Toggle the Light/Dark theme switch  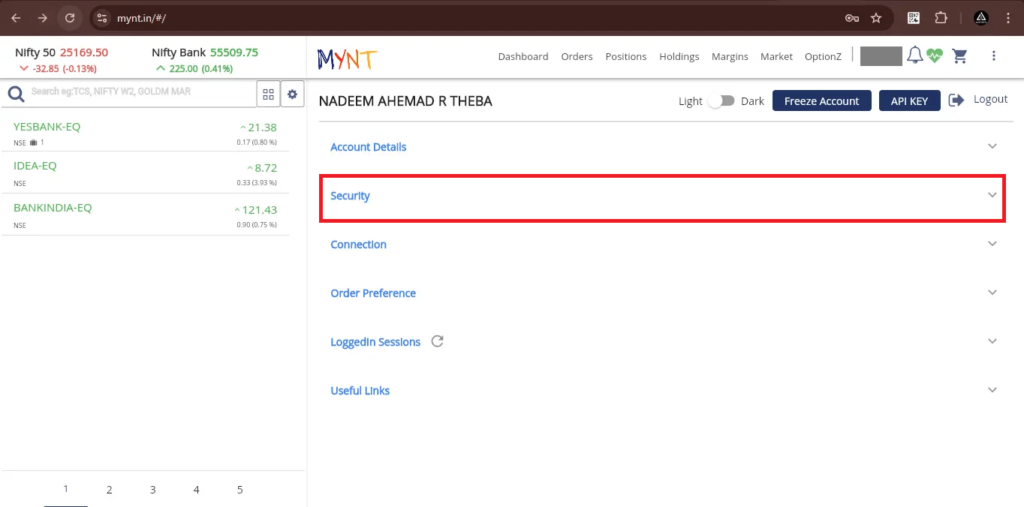click(721, 101)
